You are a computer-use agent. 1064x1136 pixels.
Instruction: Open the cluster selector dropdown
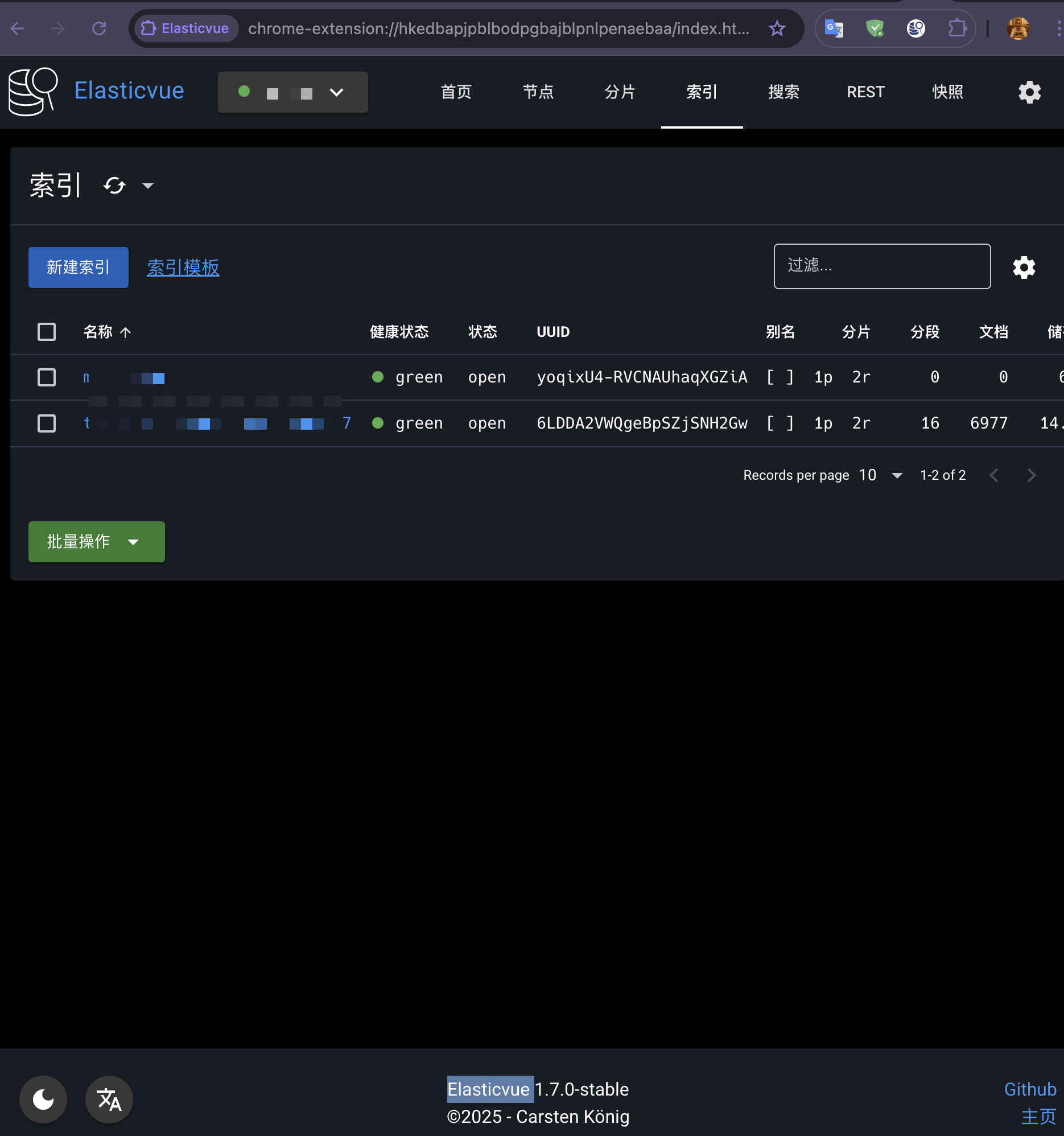[x=292, y=92]
